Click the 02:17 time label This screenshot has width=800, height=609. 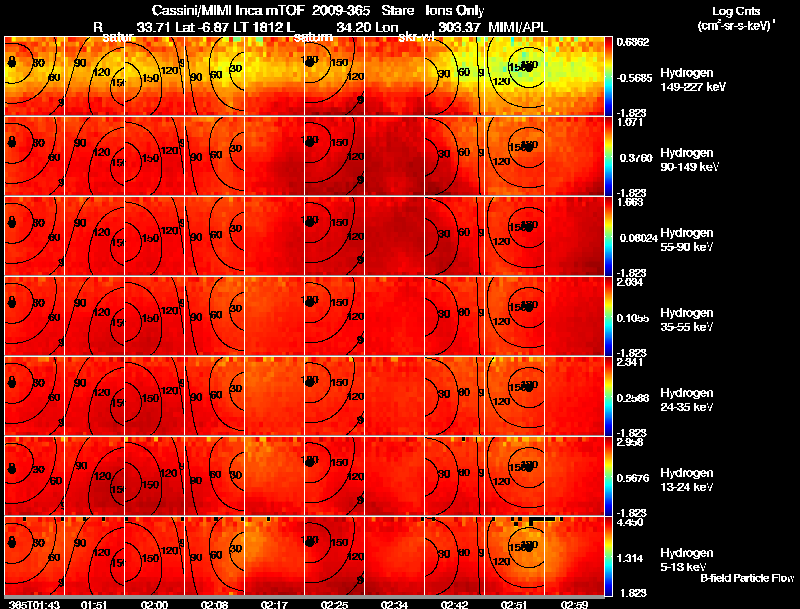tap(274, 604)
